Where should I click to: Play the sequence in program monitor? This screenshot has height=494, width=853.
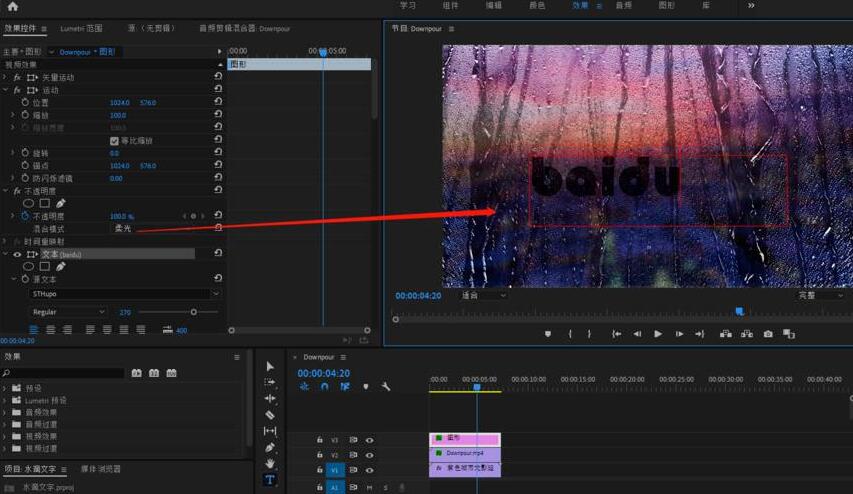pyautogui.click(x=658, y=334)
